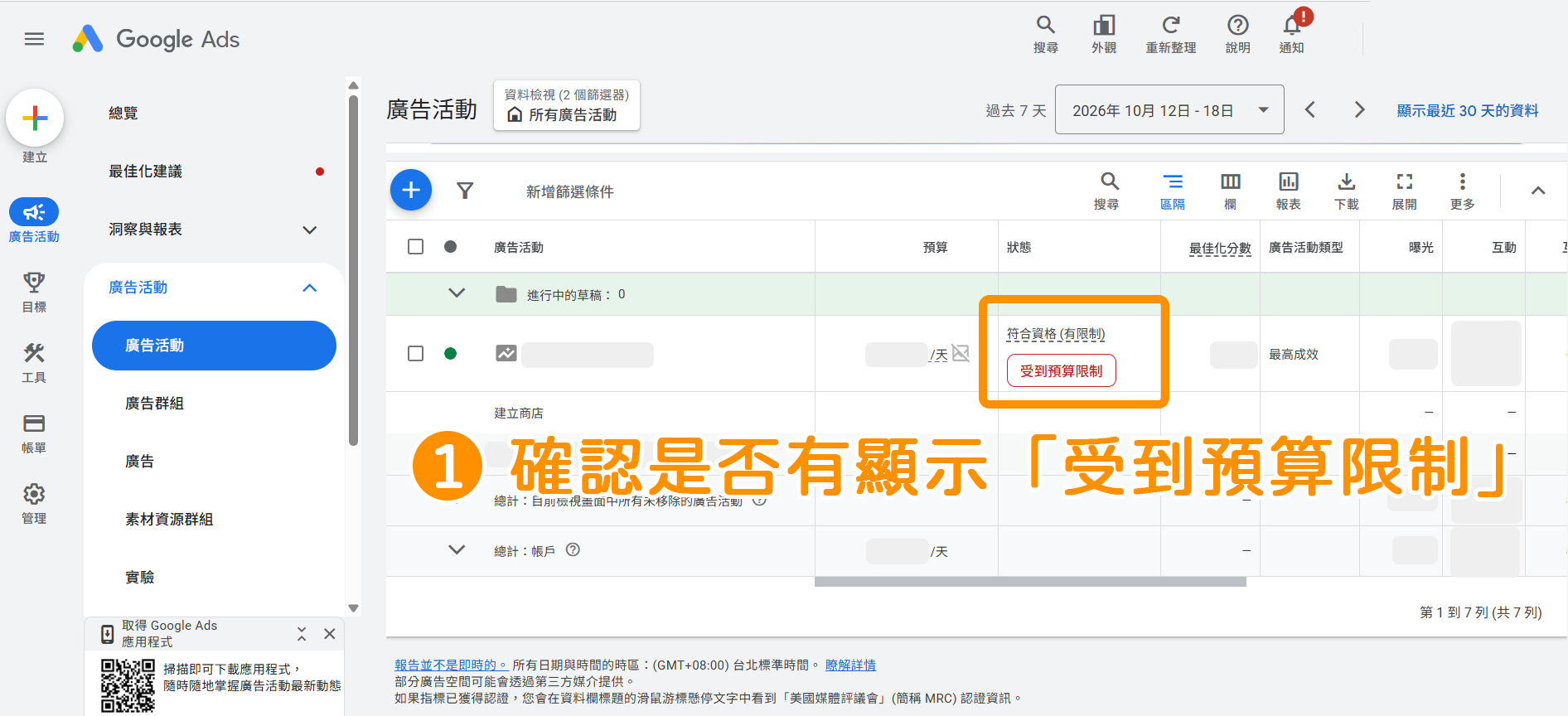Open the date range dropdown 2026年 10月 12日 - 18日

tap(1169, 109)
